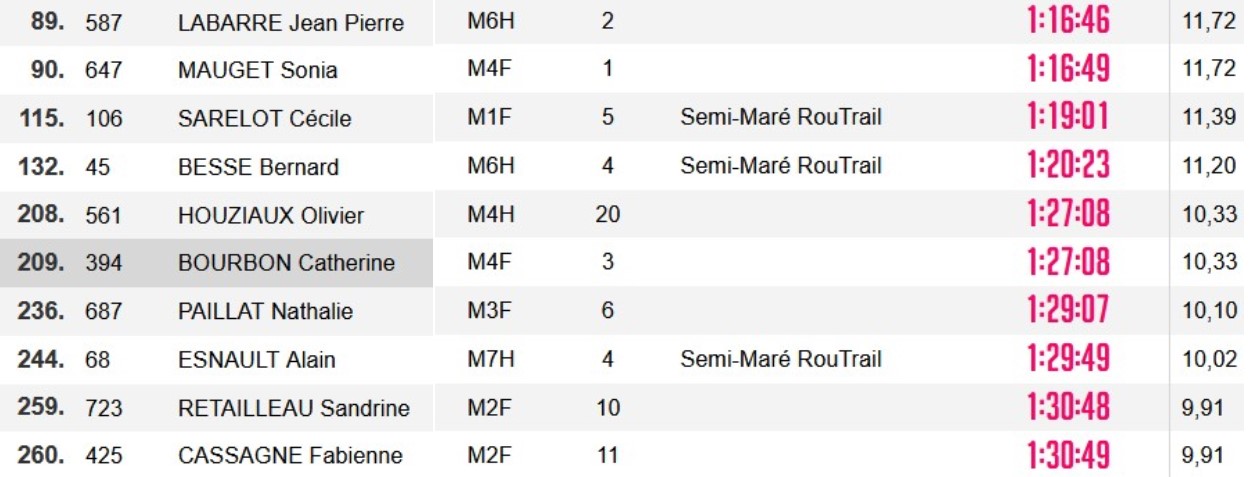Click bib number 647
Image resolution: width=1251 pixels, height=477 pixels.
point(104,71)
